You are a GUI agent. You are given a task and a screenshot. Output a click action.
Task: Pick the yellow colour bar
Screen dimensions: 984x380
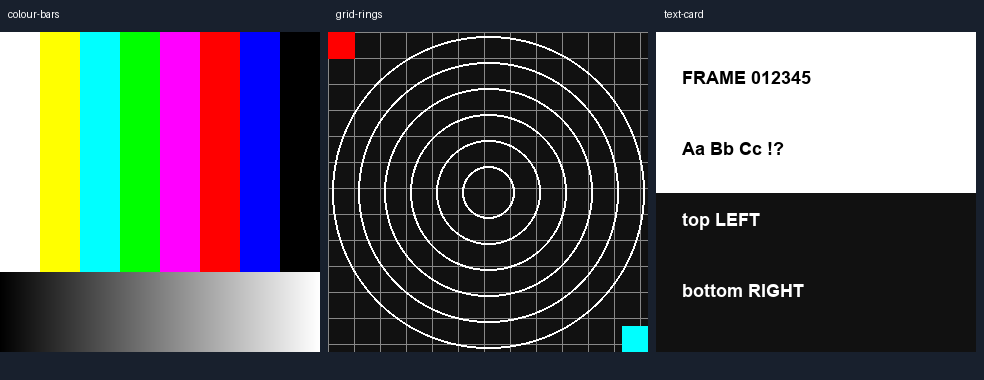tap(60, 152)
